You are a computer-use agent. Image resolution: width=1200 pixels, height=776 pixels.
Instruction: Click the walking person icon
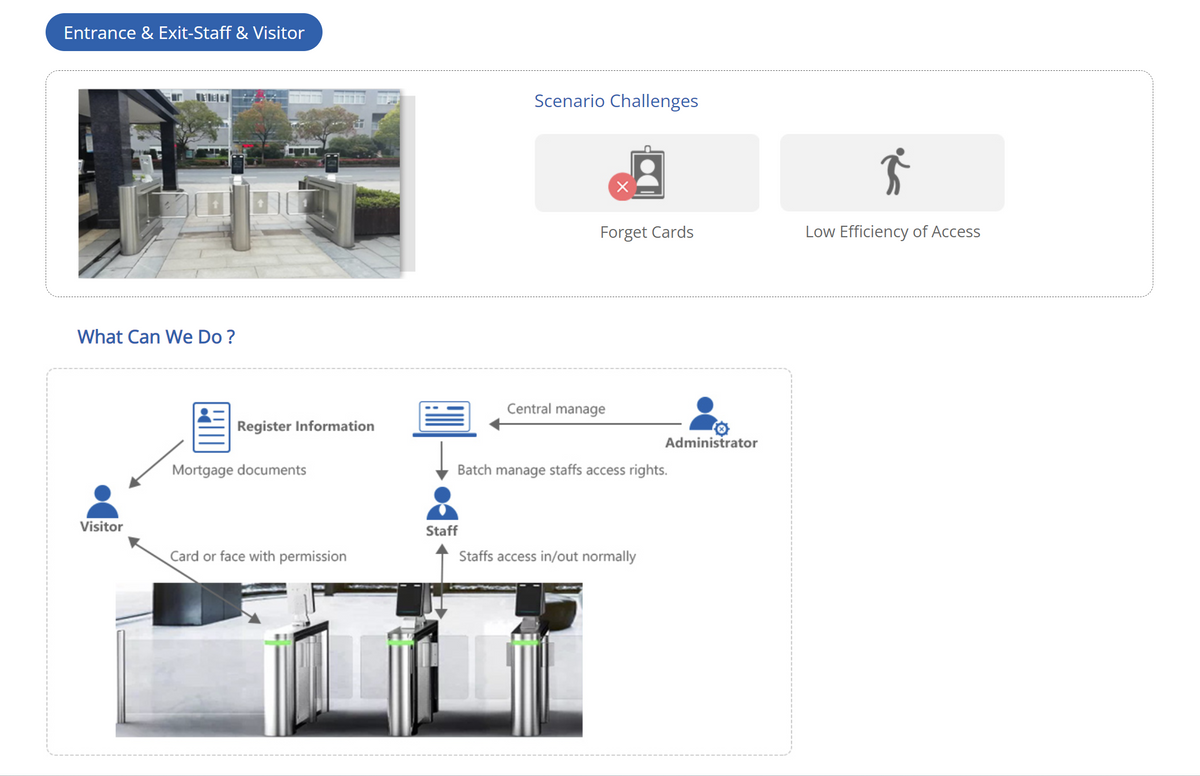click(x=895, y=171)
